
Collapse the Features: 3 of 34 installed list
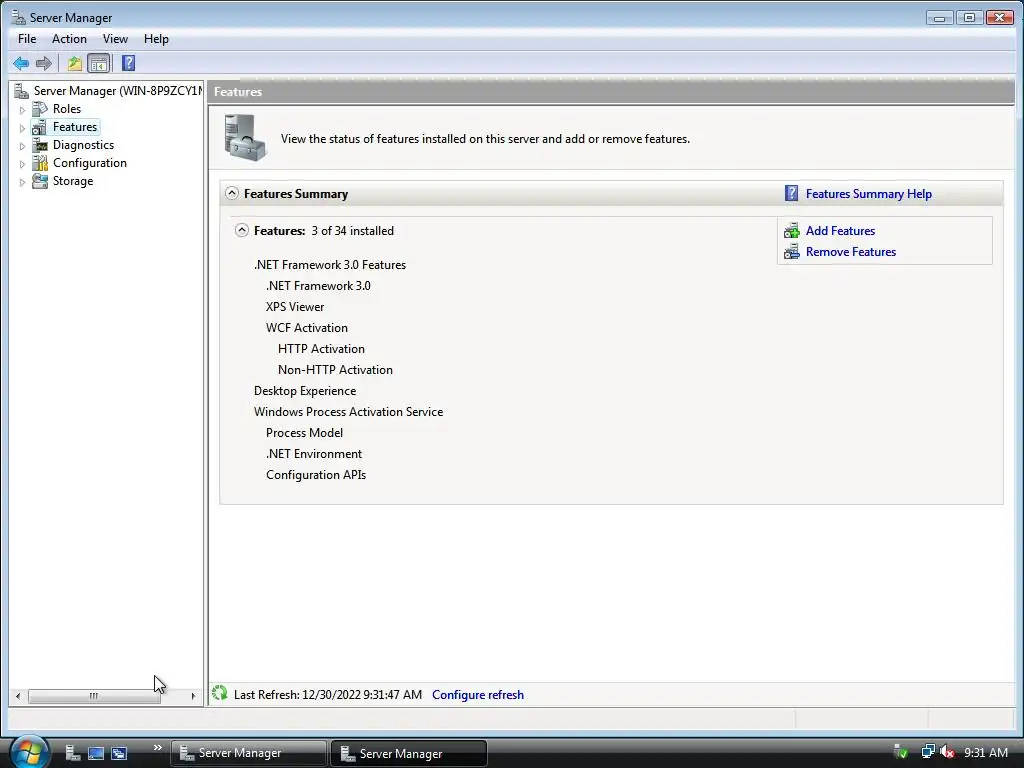tap(242, 230)
